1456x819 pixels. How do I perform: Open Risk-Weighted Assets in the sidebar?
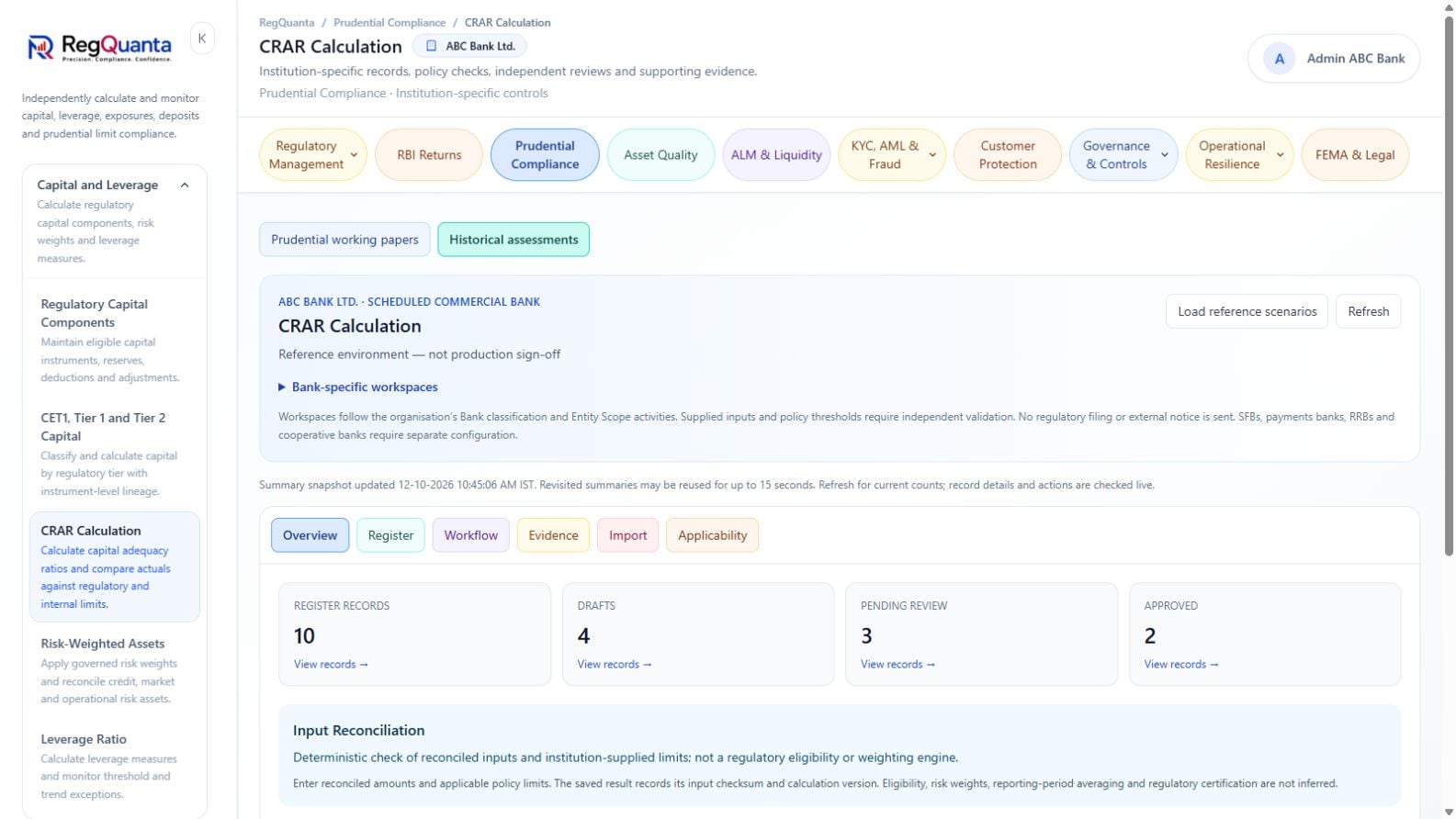click(115, 671)
